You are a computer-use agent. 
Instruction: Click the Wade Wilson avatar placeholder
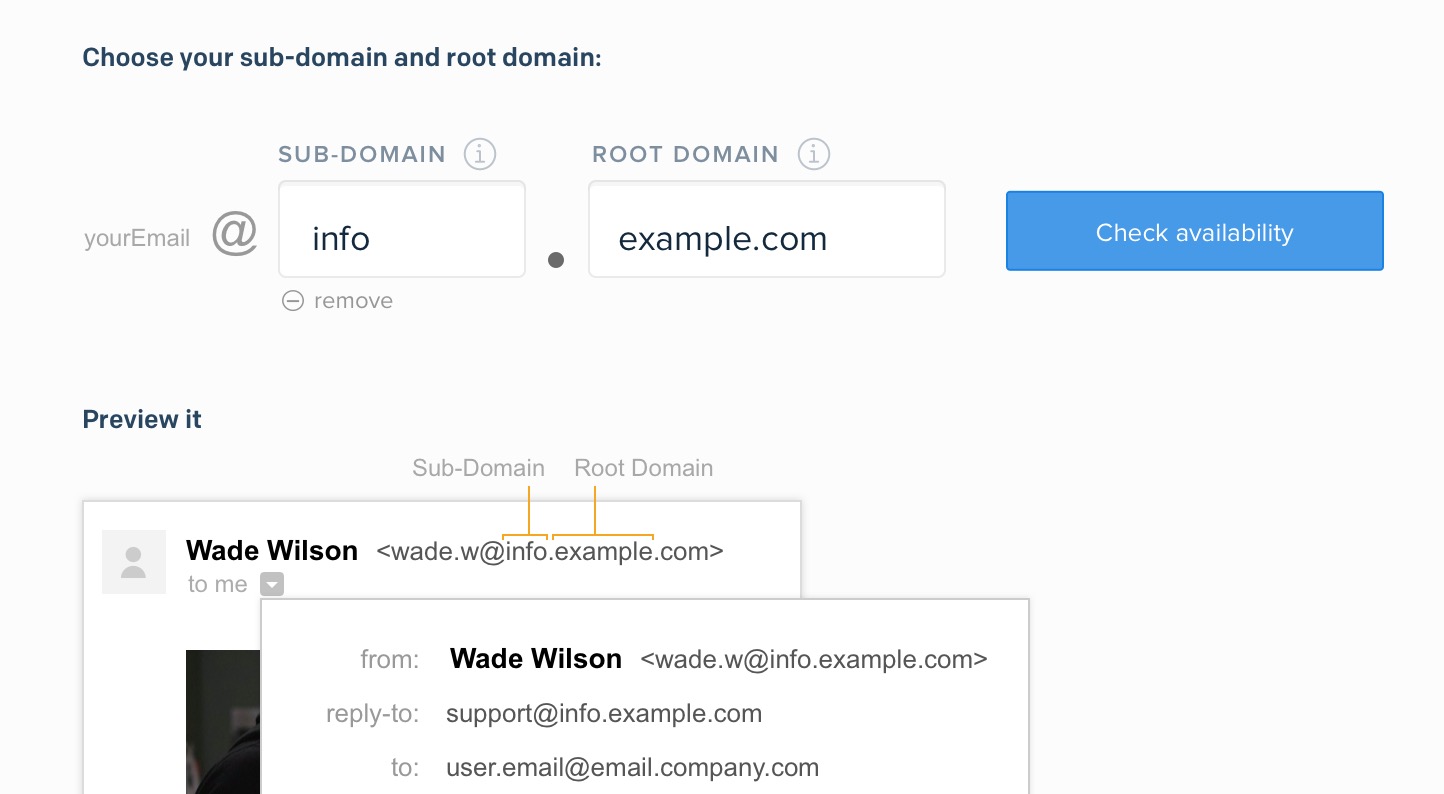[134, 562]
